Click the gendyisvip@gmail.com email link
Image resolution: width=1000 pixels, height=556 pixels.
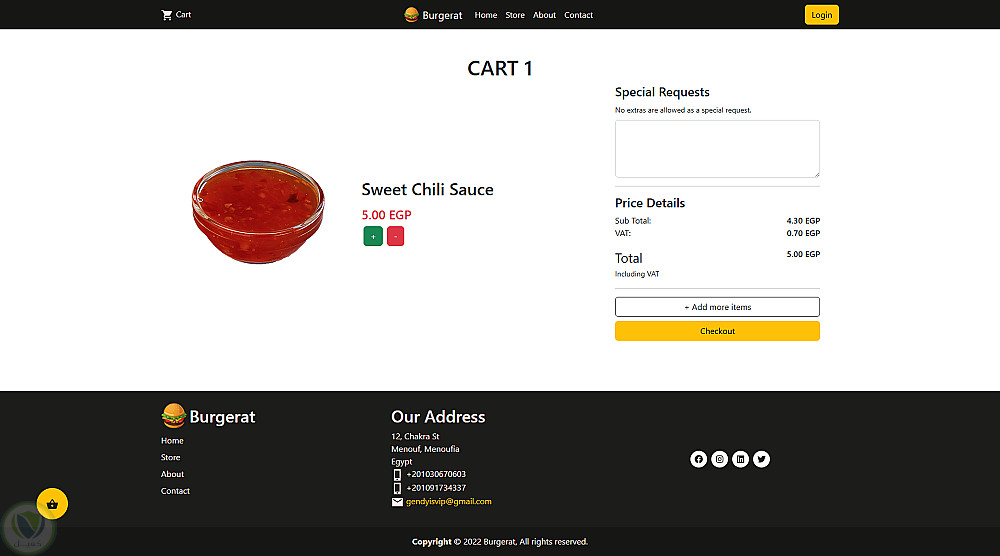tap(448, 501)
